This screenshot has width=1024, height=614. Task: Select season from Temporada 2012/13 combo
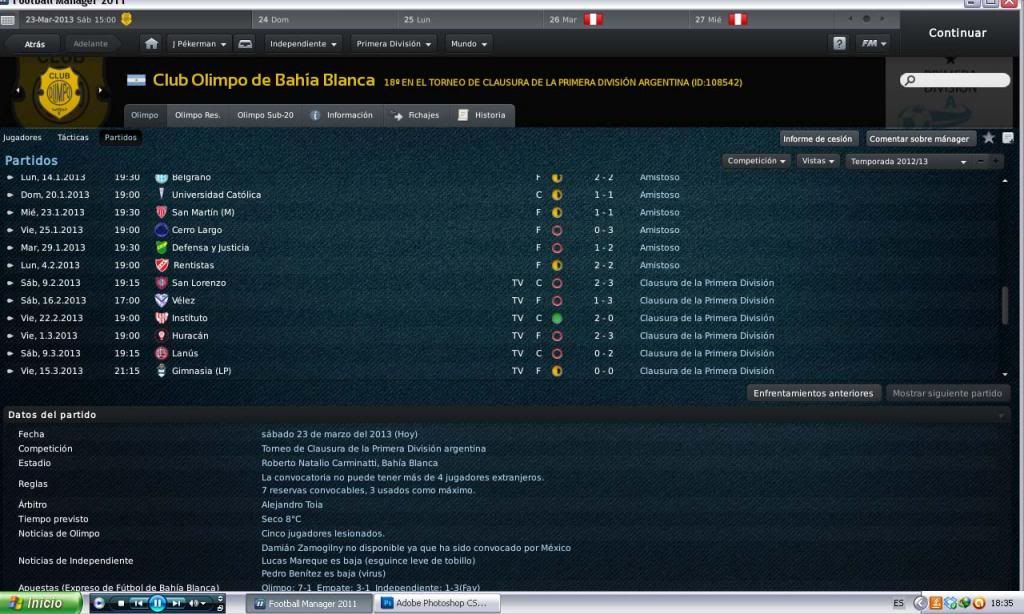tap(908, 161)
